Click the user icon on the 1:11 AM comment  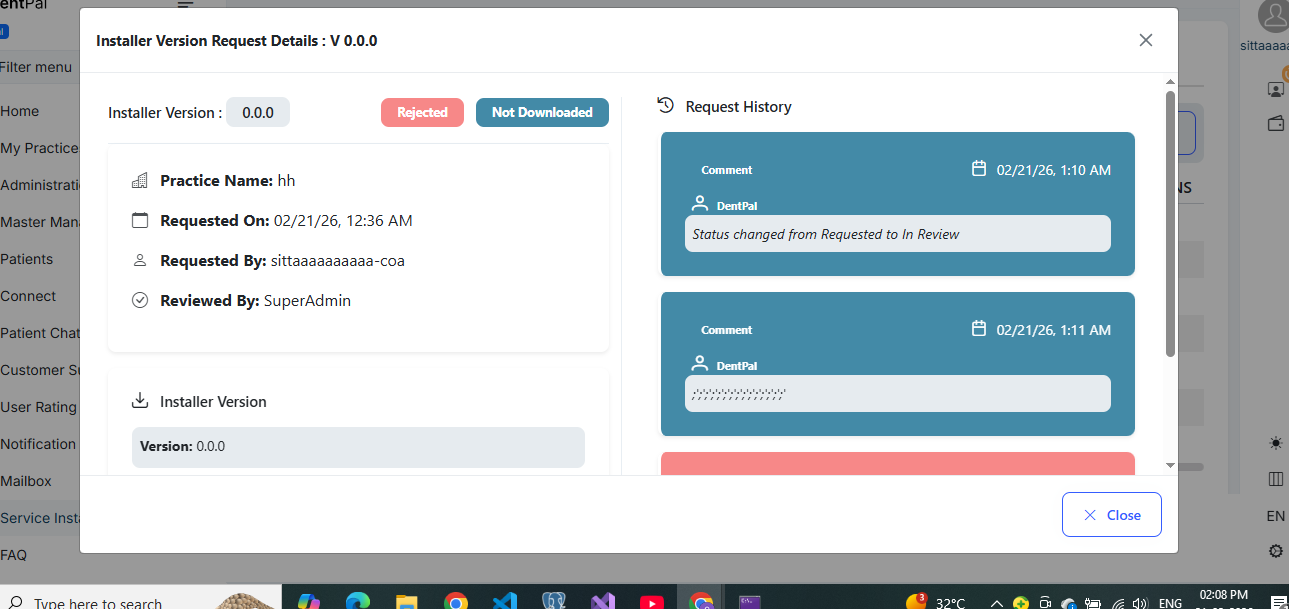tap(700, 364)
